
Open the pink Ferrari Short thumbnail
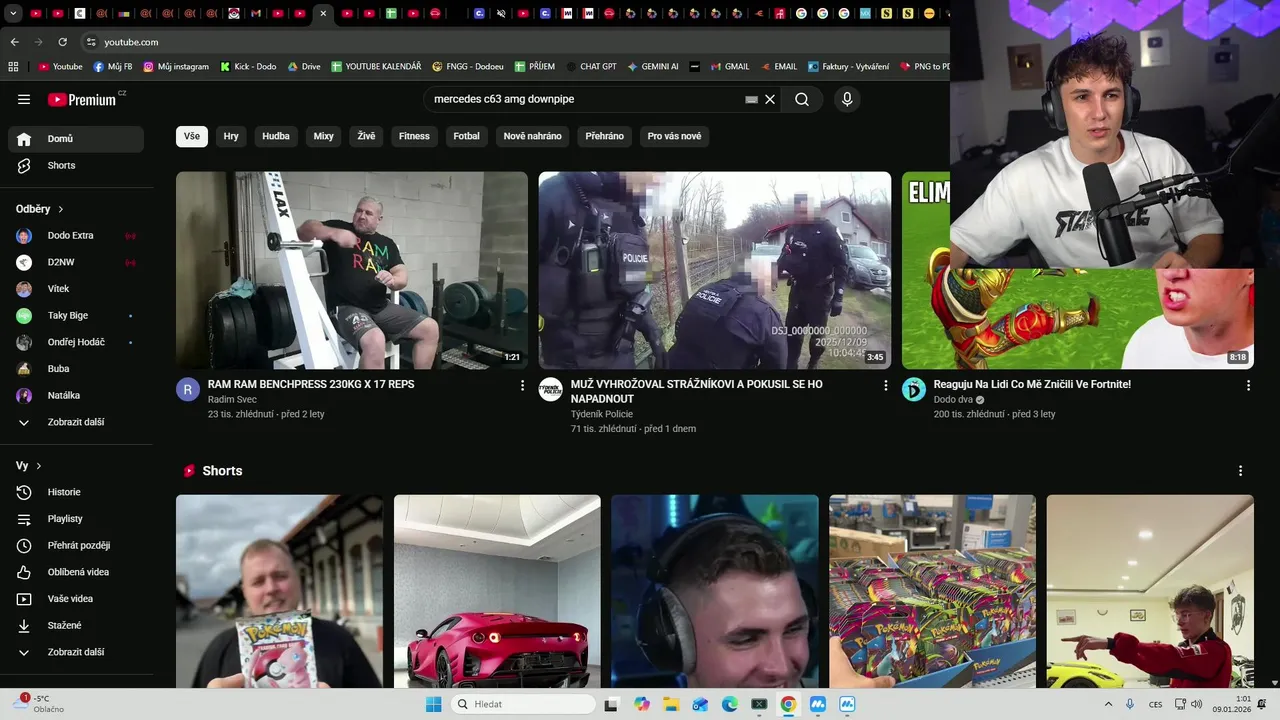(497, 591)
